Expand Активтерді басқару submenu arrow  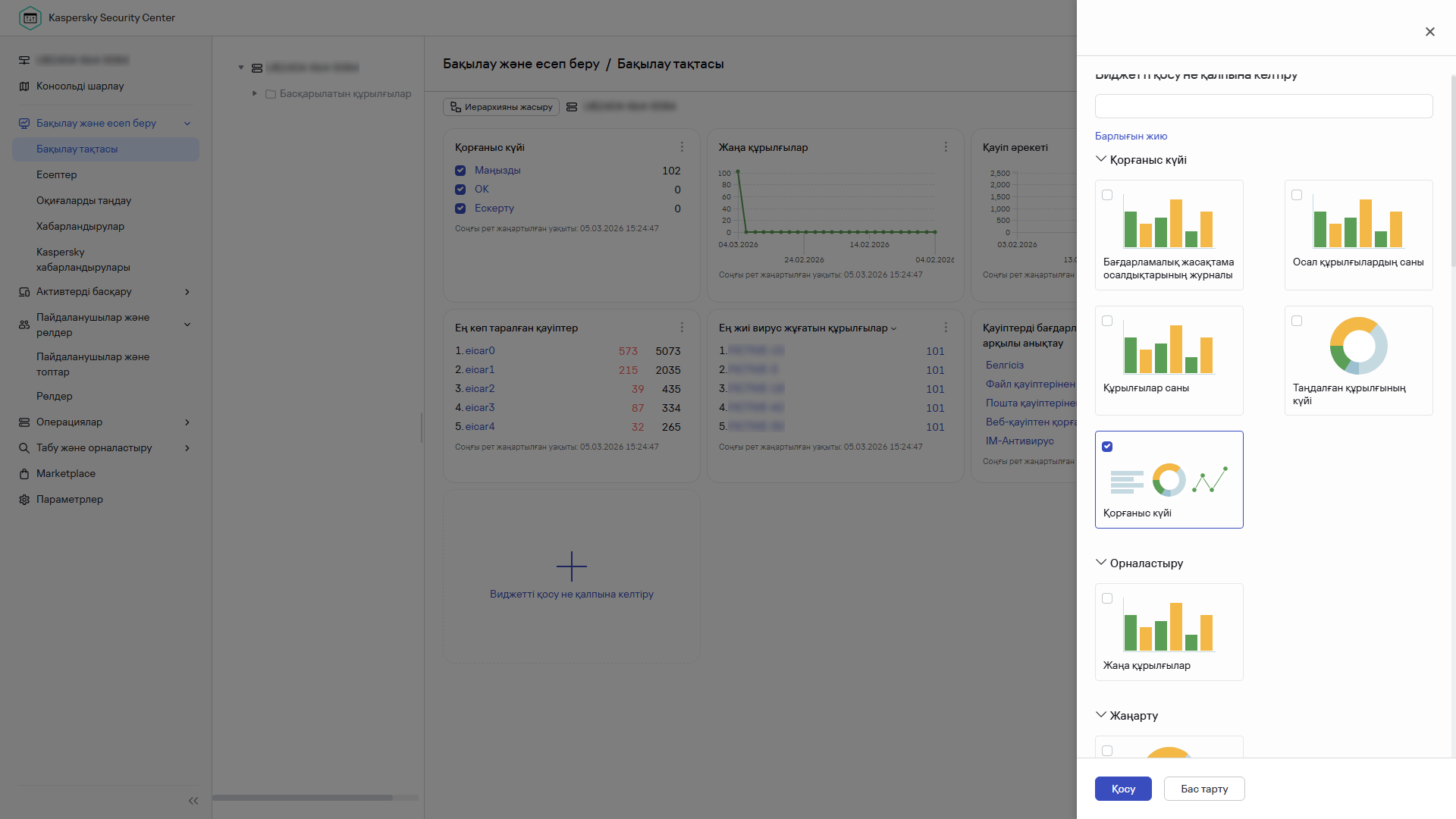(x=187, y=292)
